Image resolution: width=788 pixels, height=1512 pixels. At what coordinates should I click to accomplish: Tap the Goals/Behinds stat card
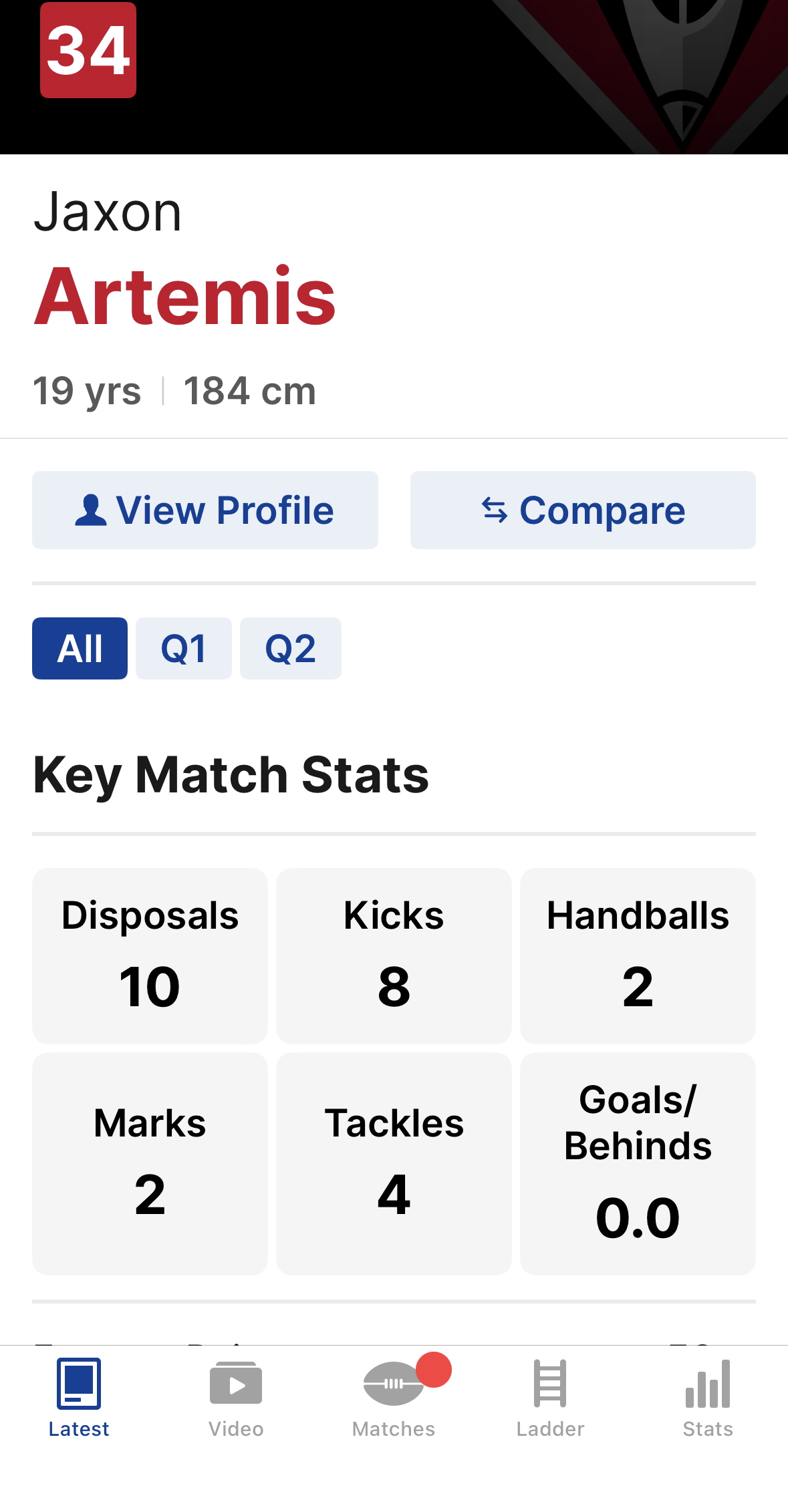click(x=638, y=1164)
